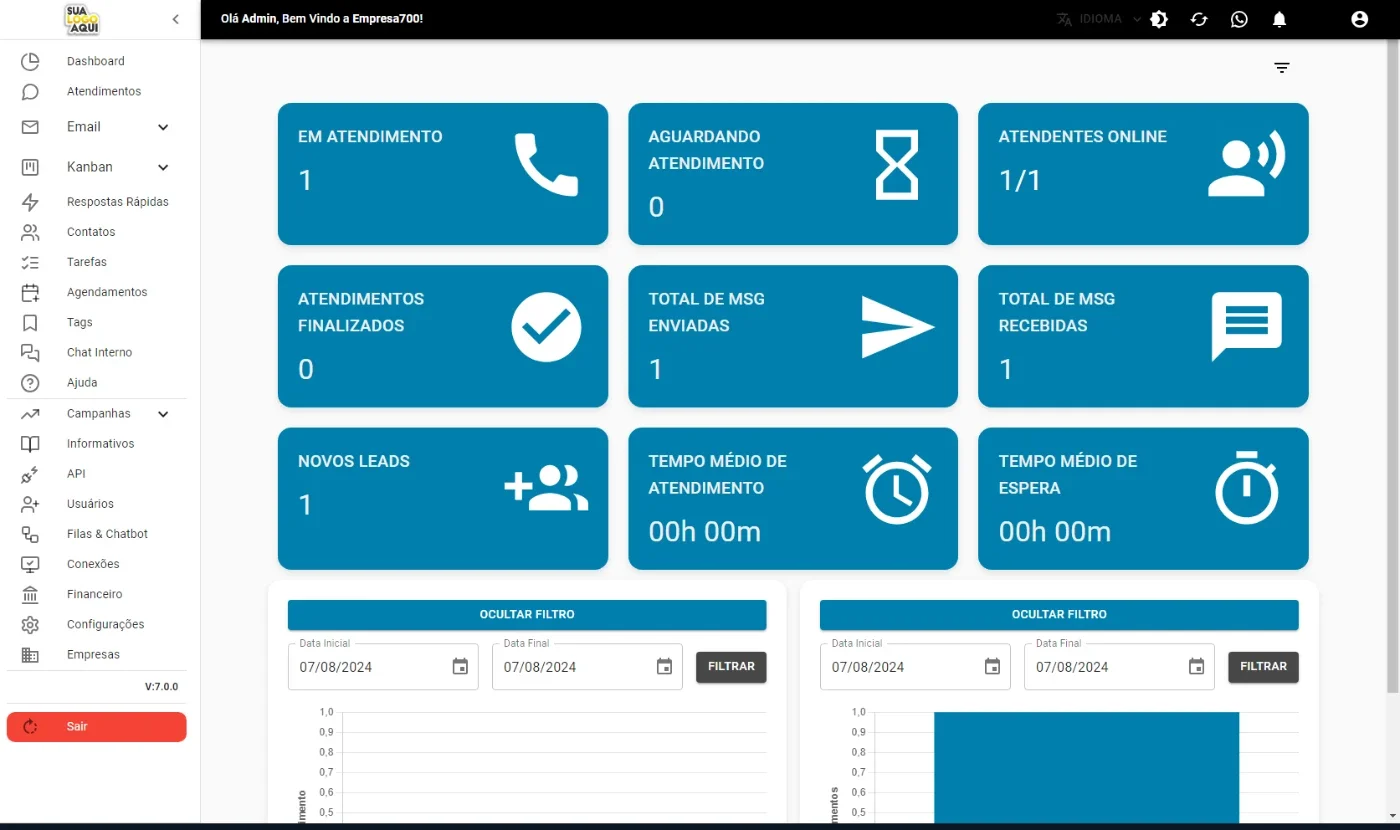Click the Atendimentos chat bubble icon

pos(30,92)
